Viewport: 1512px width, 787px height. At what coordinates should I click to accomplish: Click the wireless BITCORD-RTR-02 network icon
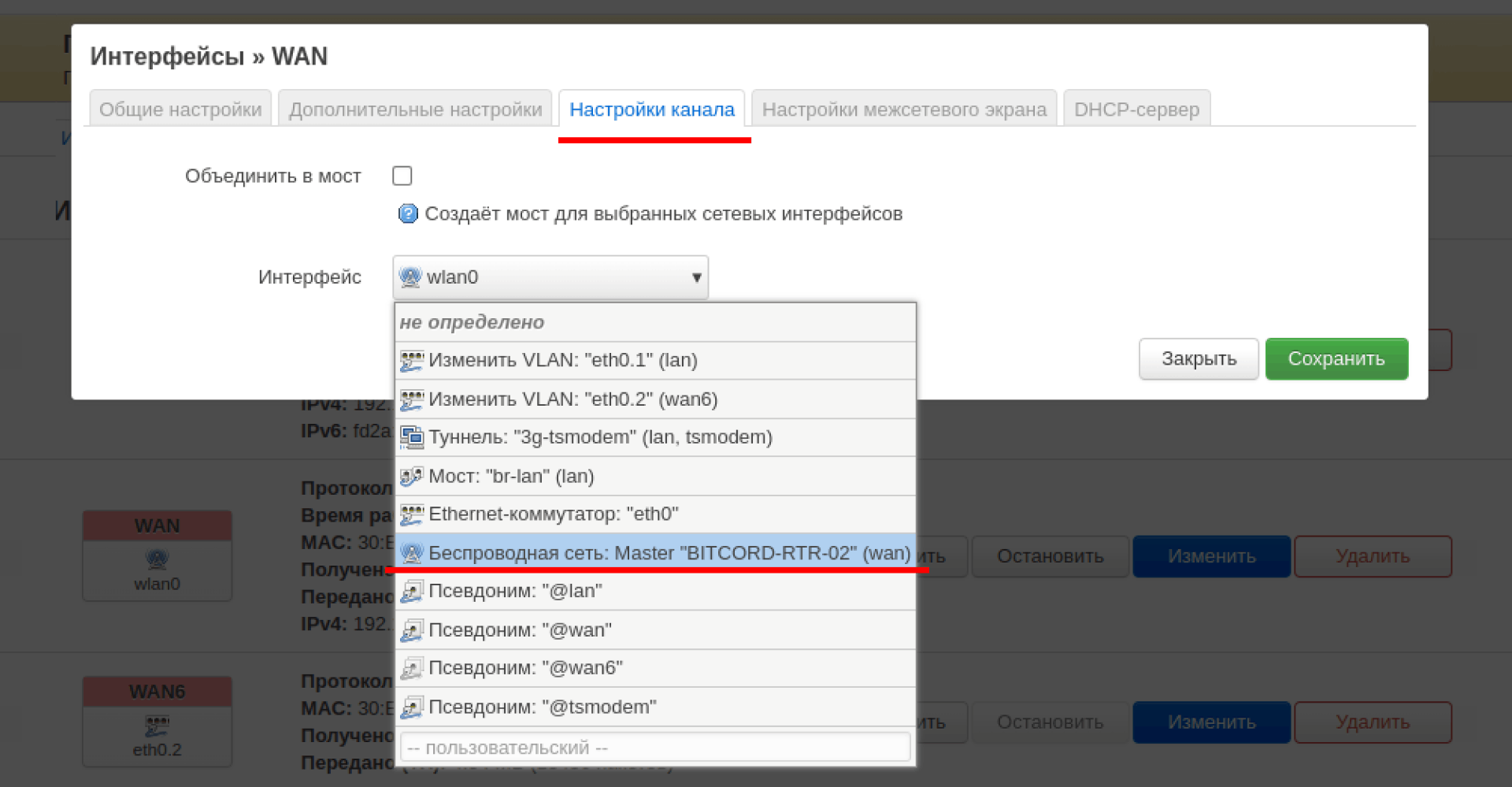411,553
